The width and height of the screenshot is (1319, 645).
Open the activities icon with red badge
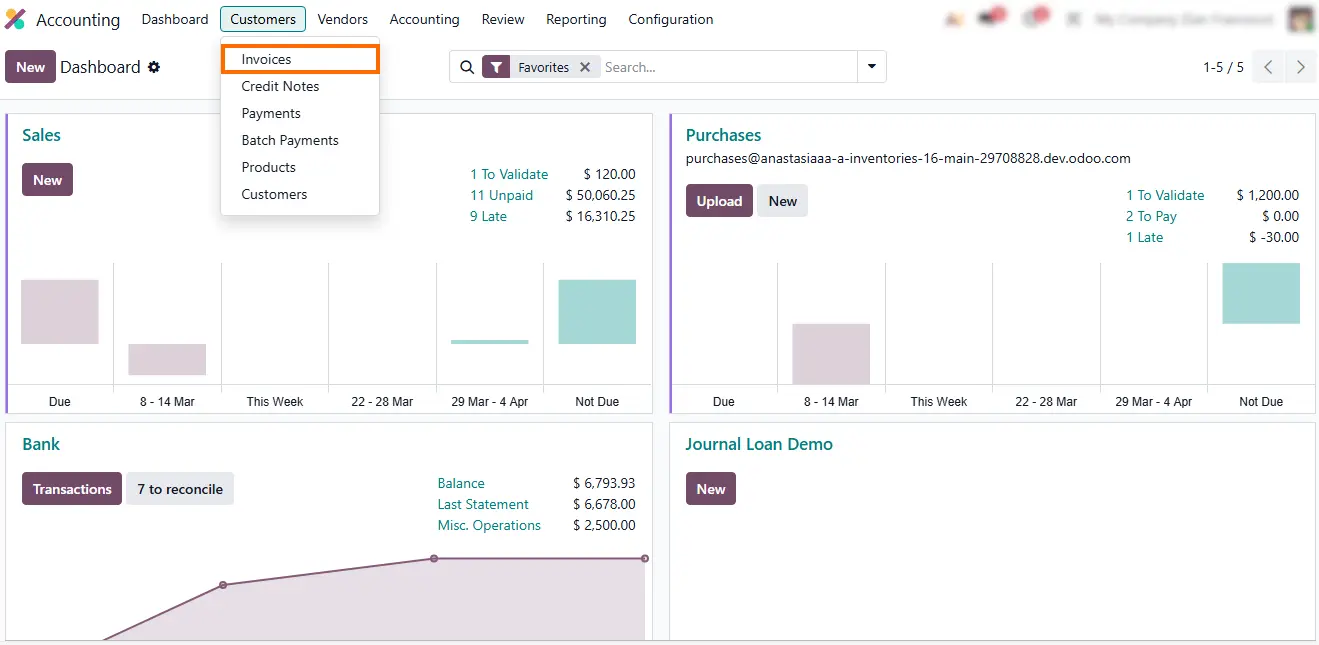click(x=1035, y=19)
